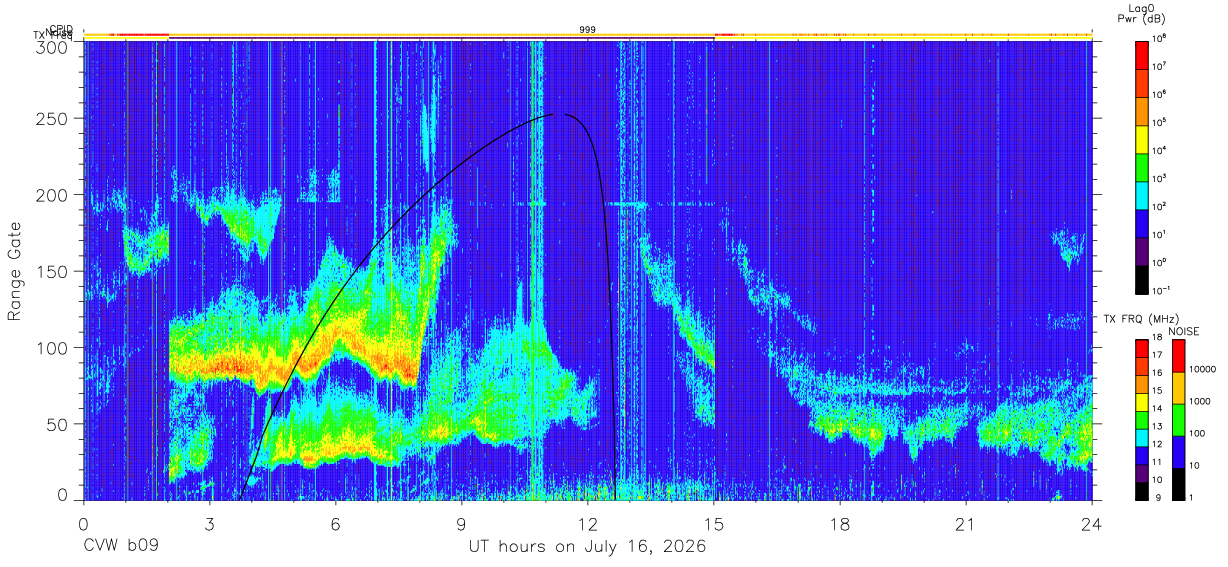Click the 'UT hours on July 16, 2026' label
The width and height of the screenshot is (1228, 567).
pyautogui.click(x=587, y=547)
